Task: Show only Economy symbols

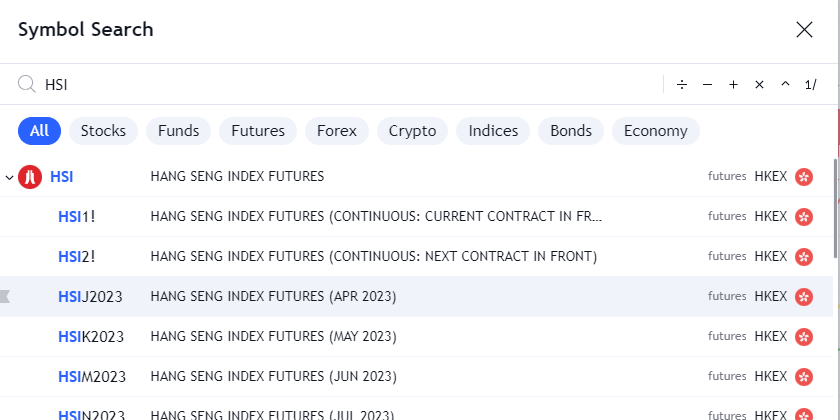Action: point(655,131)
